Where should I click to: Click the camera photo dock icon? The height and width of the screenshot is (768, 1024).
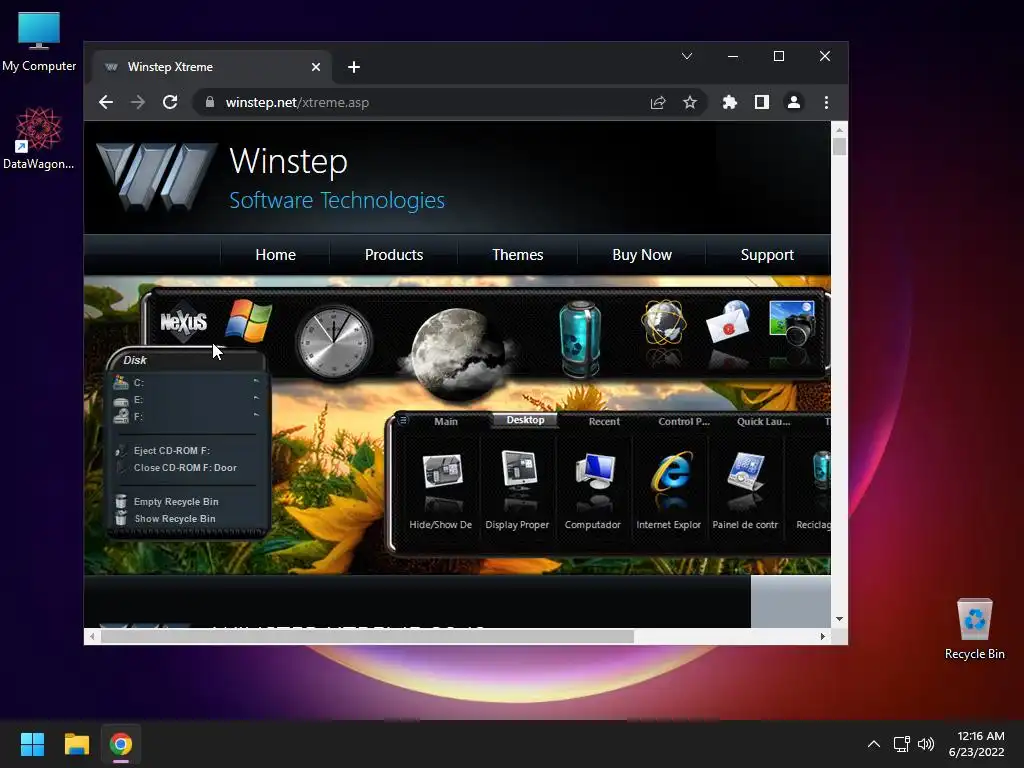[792, 322]
